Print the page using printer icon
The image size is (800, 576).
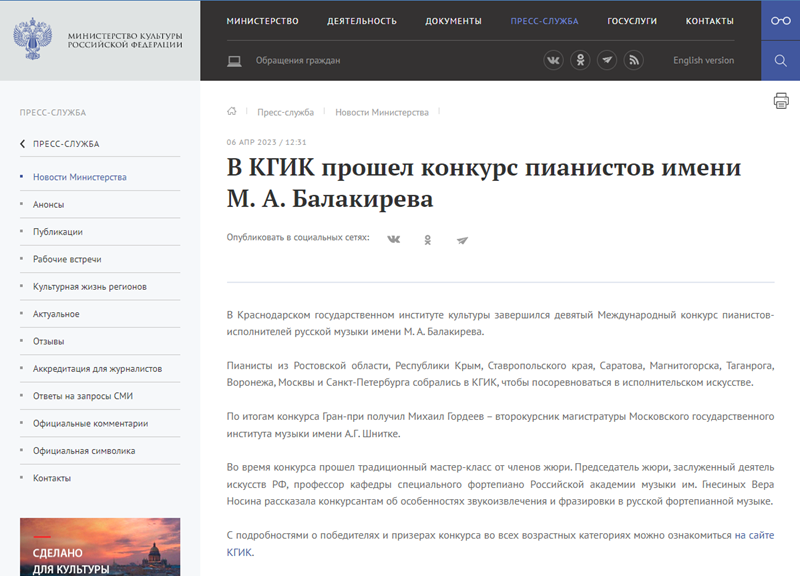tap(781, 101)
